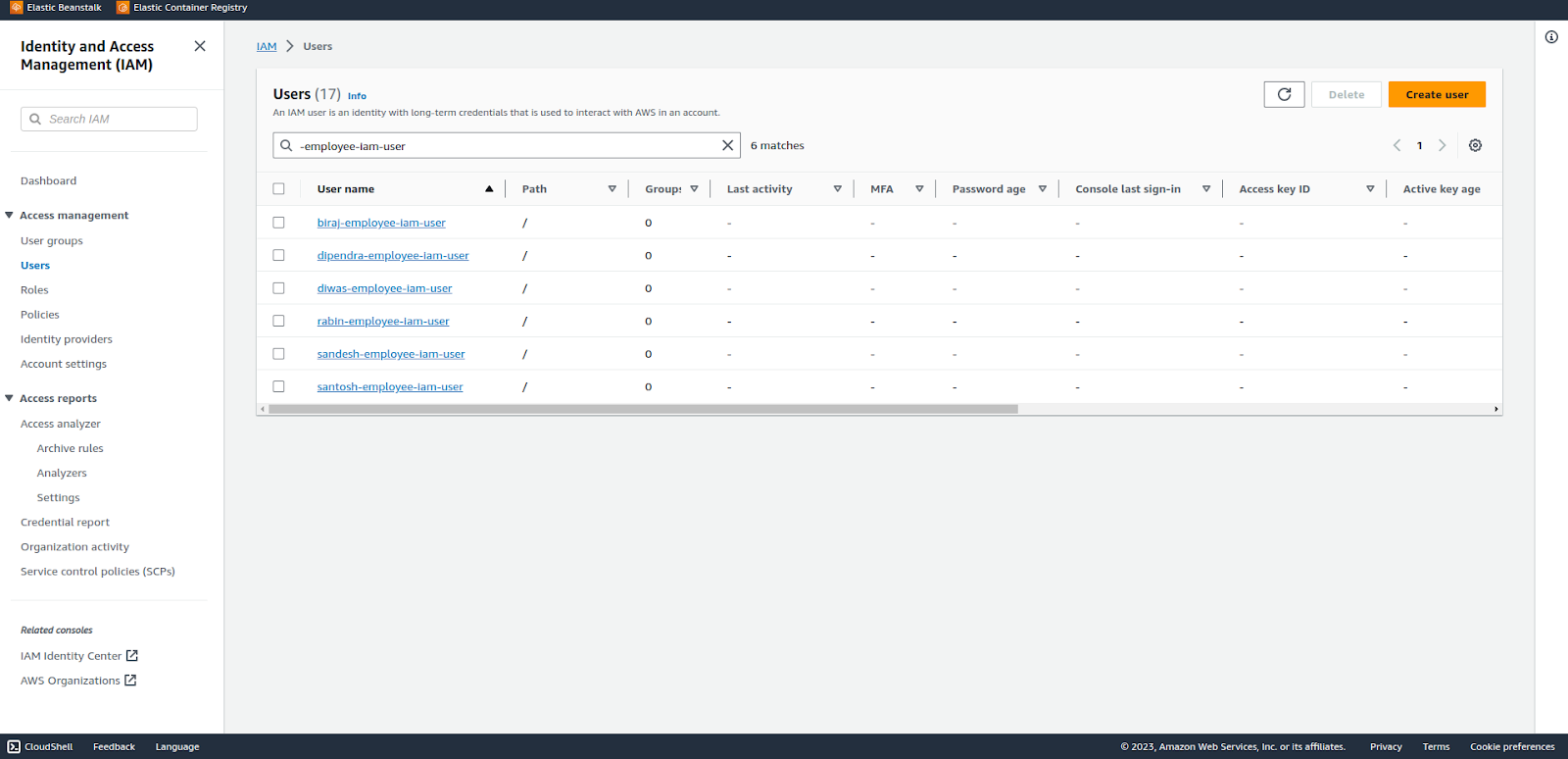Open Terms link in footer
This screenshot has height=759, width=1568.
coord(1436,746)
